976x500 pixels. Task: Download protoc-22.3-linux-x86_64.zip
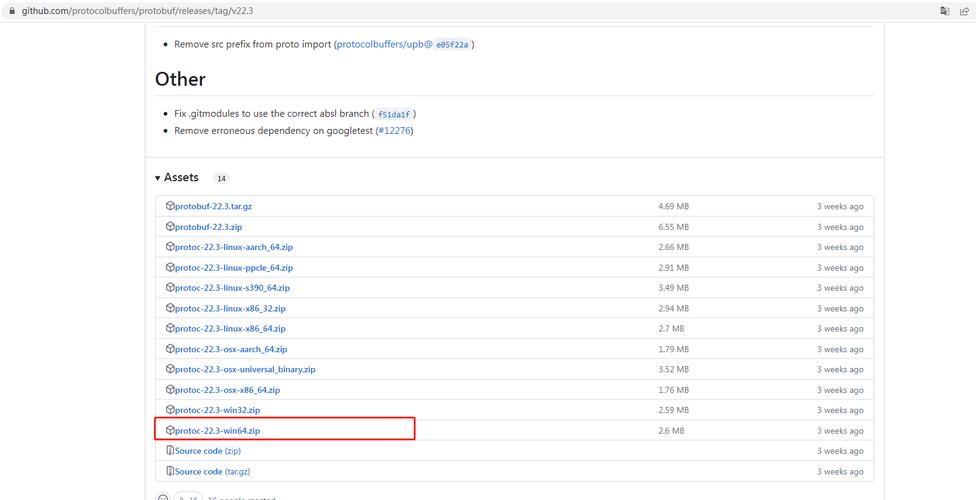coord(230,329)
